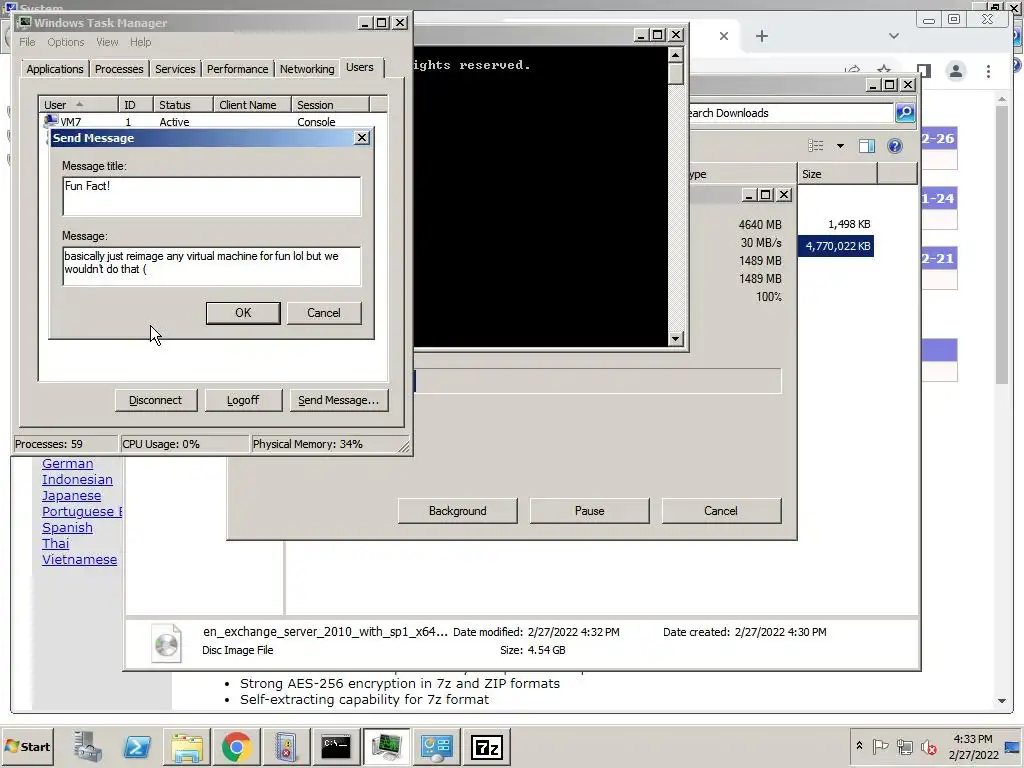Click the Send Message... button

(338, 400)
